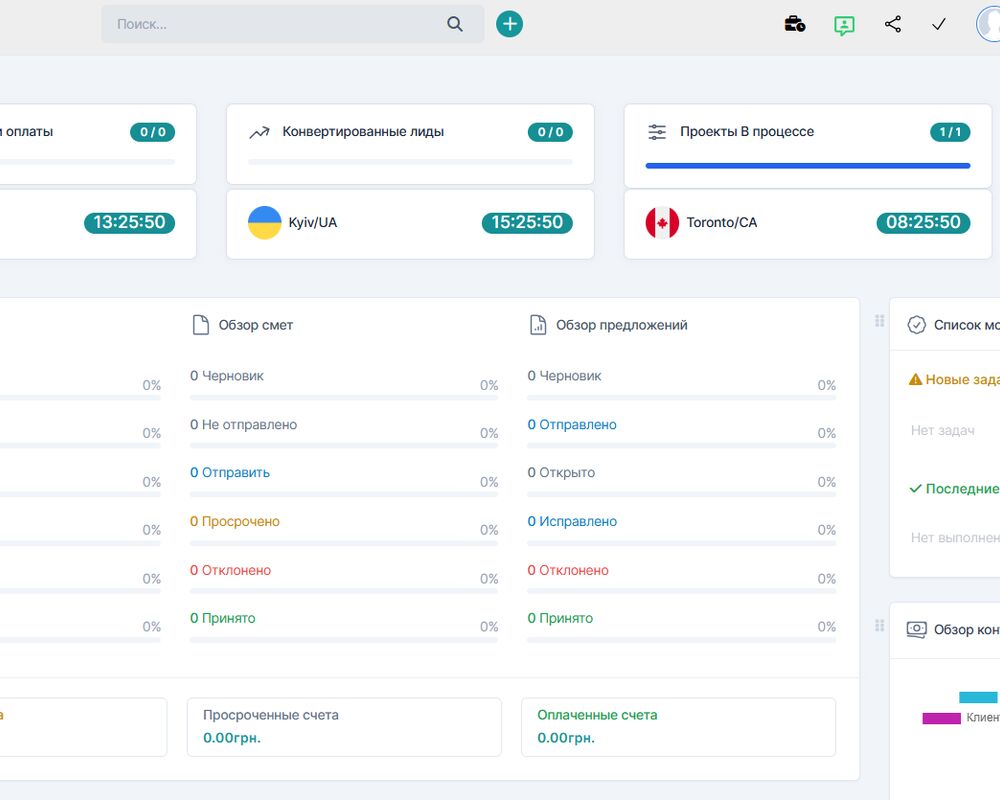1000x800 pixels.
Task: Click the 0/0 counter on Конвертированные лиды
Action: pos(549,131)
